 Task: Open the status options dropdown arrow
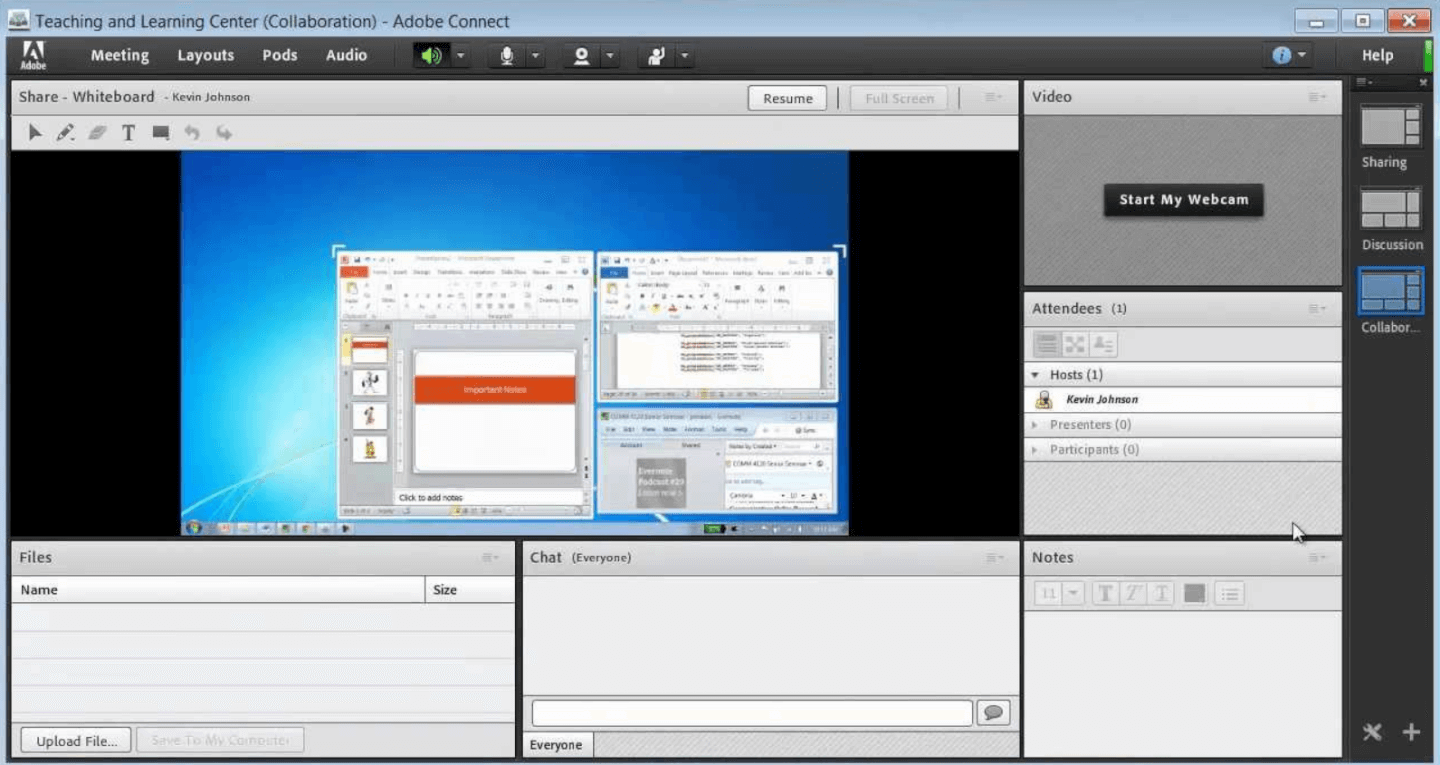point(685,56)
